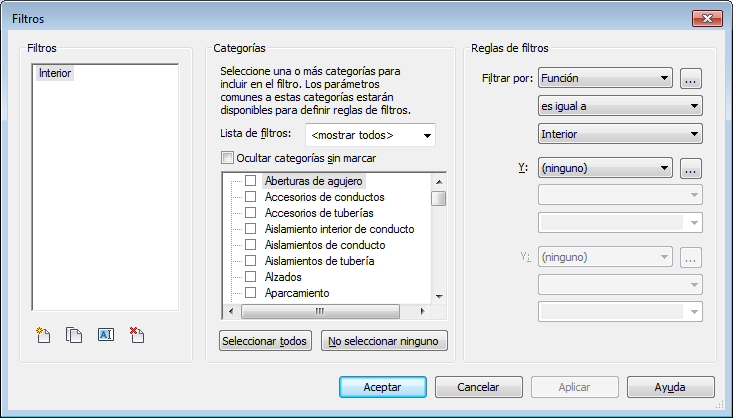Select the Interior filter in list
The width and height of the screenshot is (733, 418).
click(x=55, y=73)
